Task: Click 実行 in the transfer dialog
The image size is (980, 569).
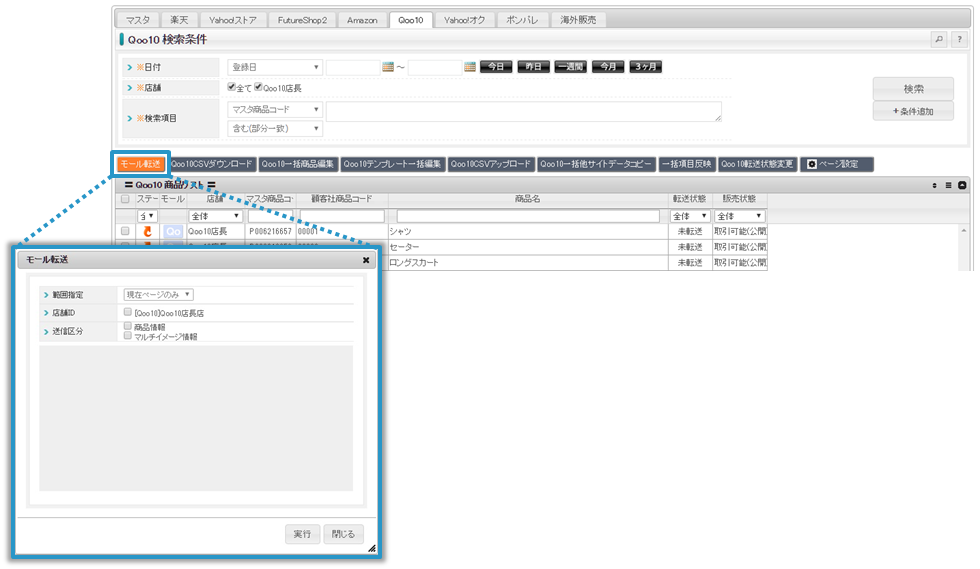Action: pos(302,534)
